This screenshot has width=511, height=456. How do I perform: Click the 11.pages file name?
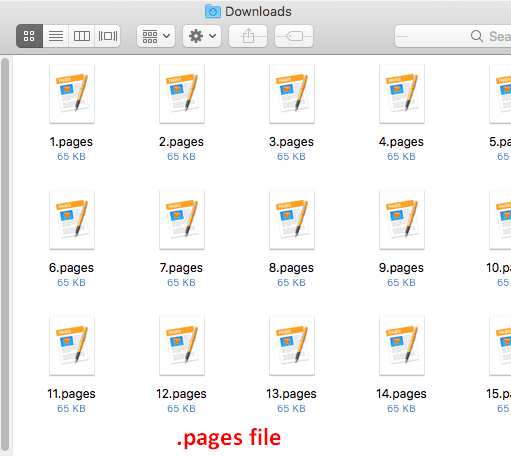click(x=71, y=394)
